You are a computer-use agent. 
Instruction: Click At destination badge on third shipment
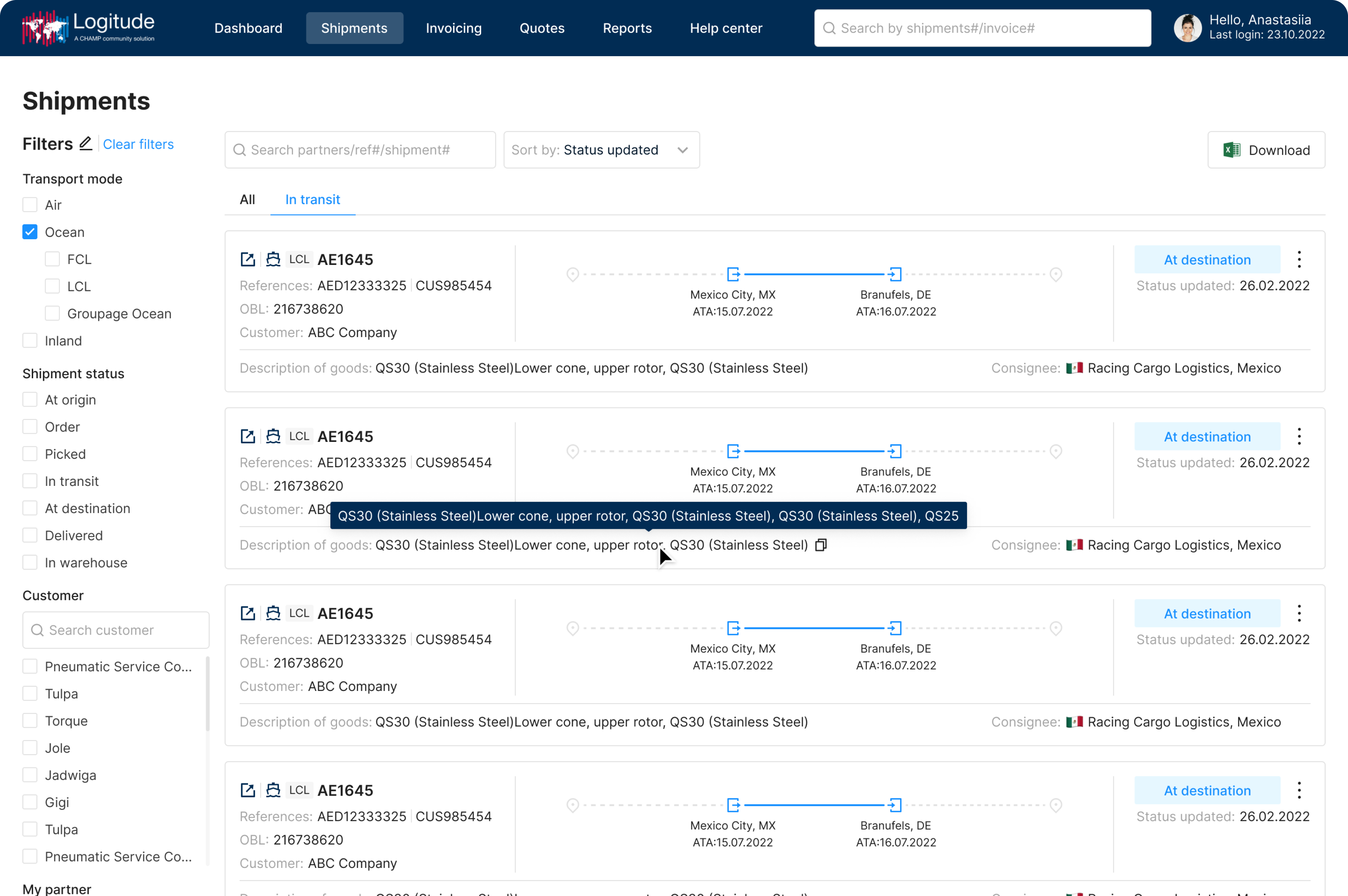pos(1207,613)
